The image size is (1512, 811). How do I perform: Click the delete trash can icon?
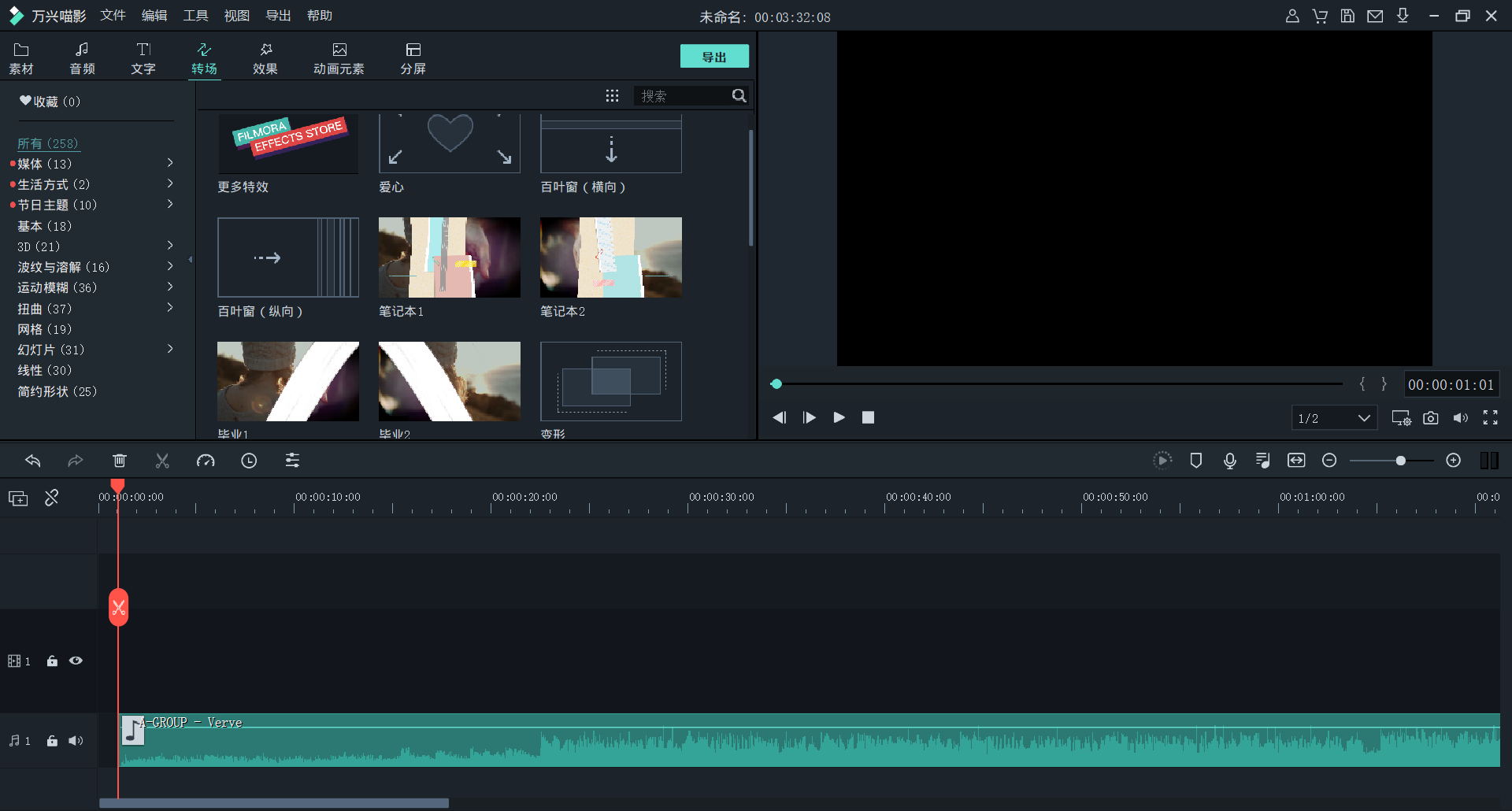tap(120, 461)
